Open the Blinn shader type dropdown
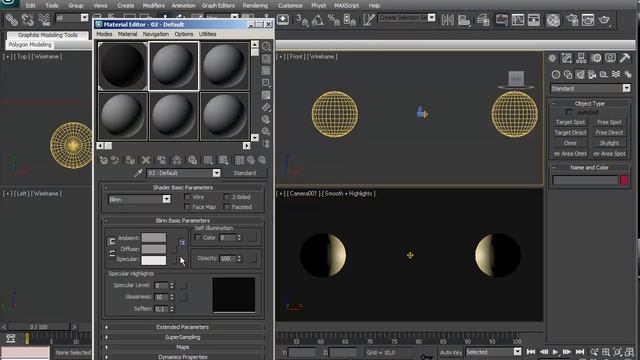 166,199
